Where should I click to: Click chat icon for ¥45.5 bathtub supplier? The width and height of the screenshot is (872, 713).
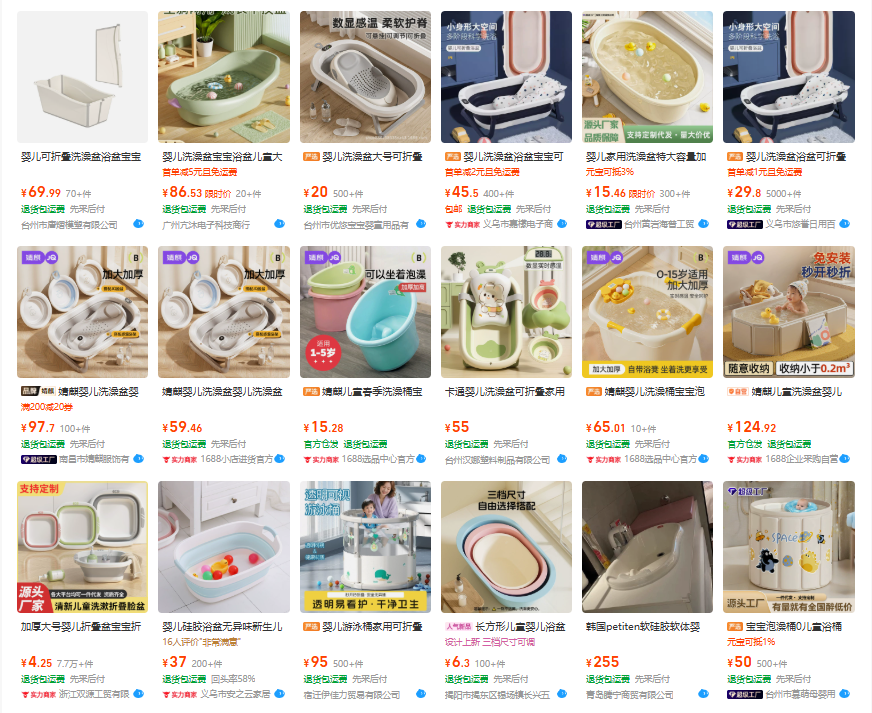click(562, 224)
